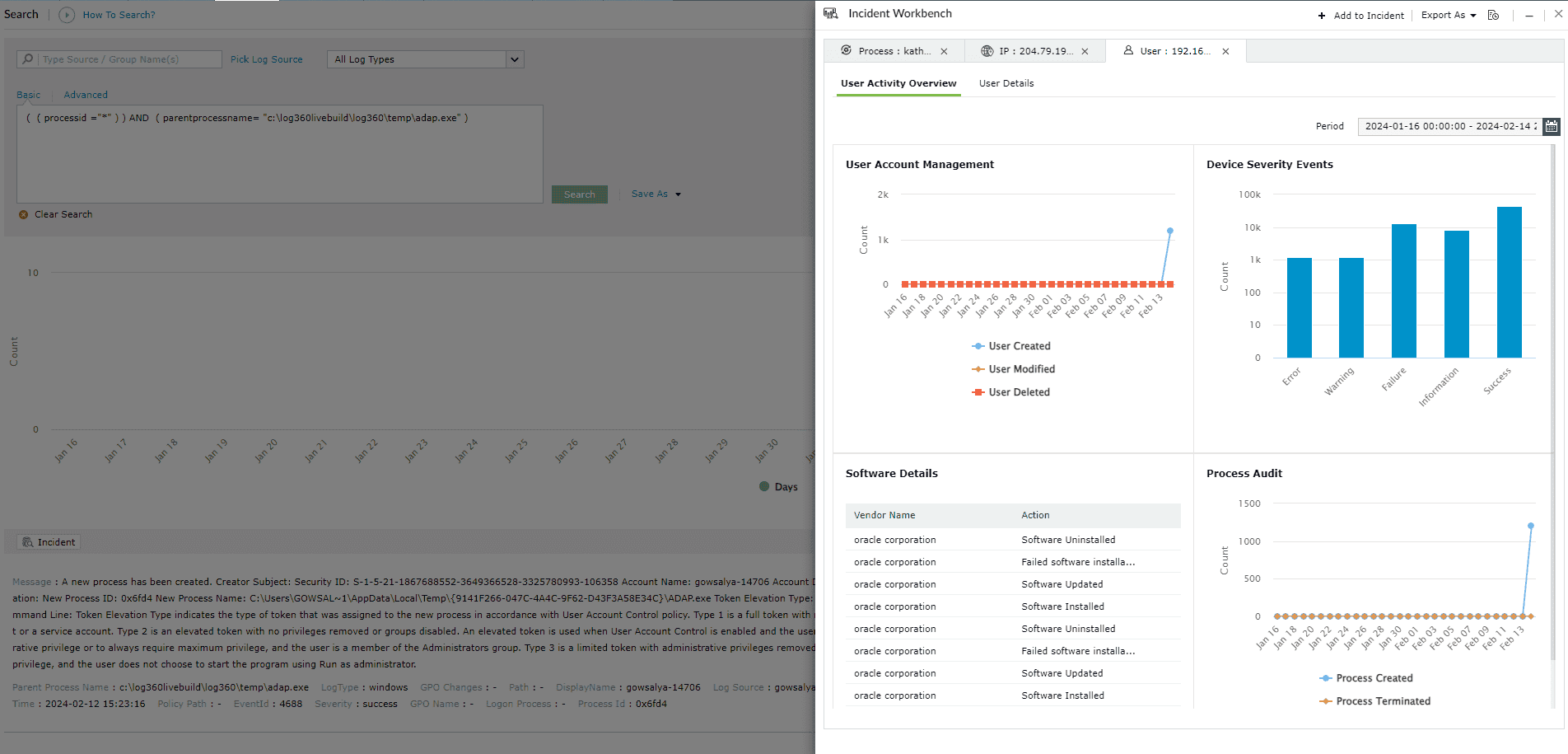Viewport: 1568px width, 754px height.
Task: Select the first Failed software installa... row
Action: [x=1013, y=562]
